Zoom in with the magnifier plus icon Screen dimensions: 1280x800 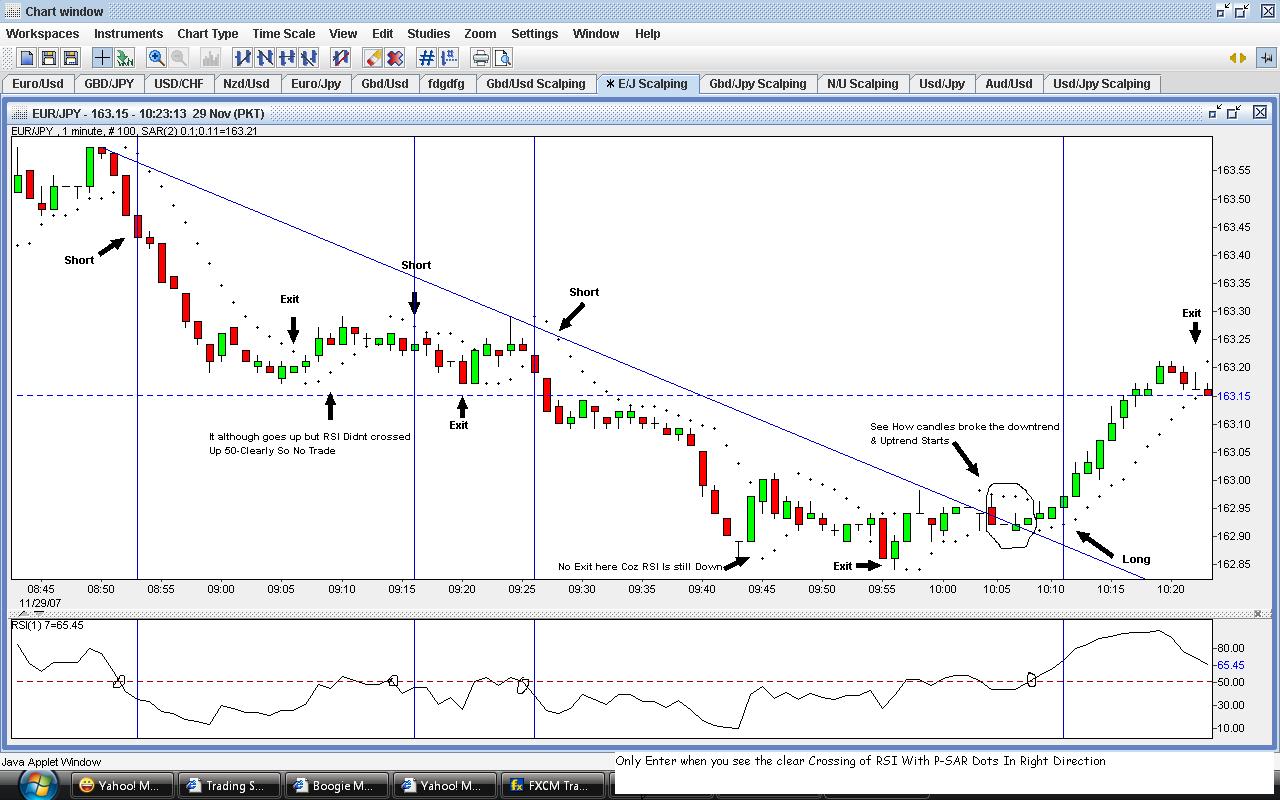156,58
